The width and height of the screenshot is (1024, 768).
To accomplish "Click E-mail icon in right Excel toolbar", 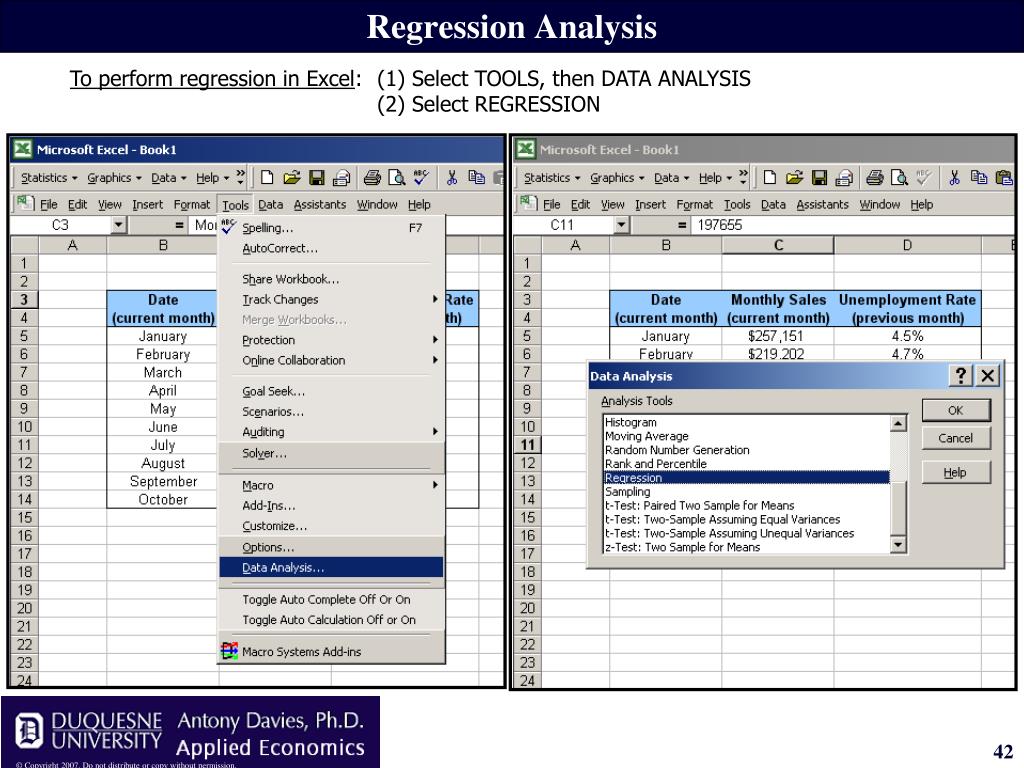I will tap(844, 178).
